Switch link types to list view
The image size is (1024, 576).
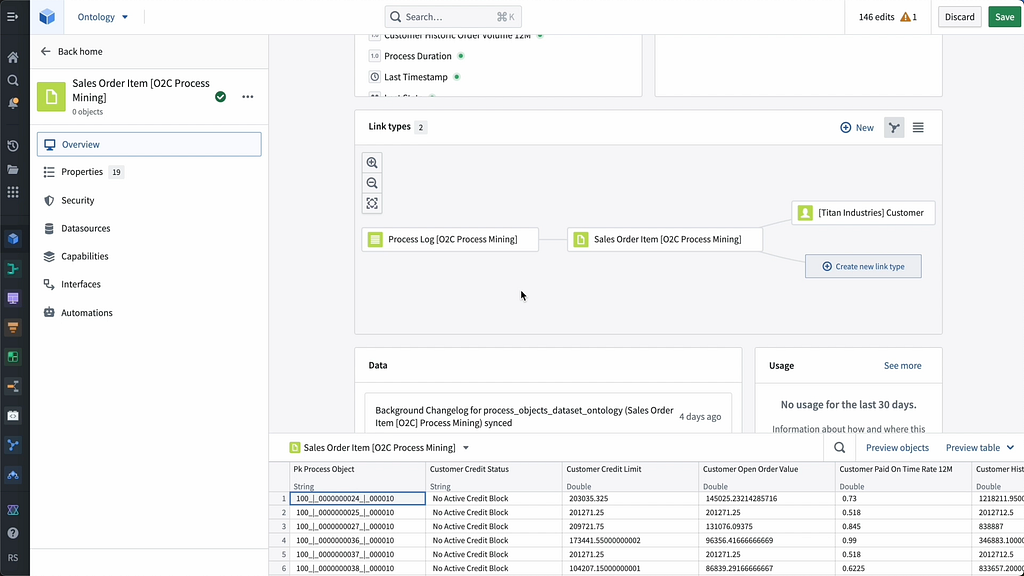[918, 127]
